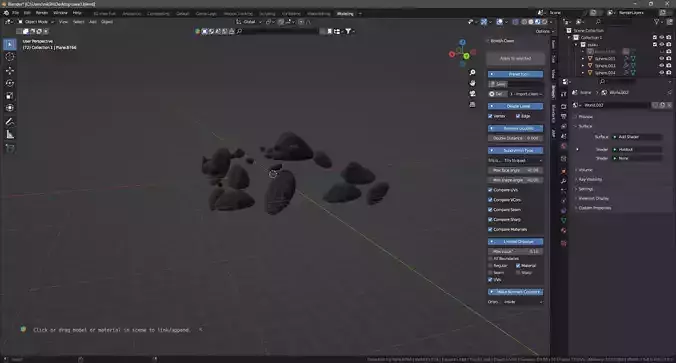Click the green Y axis on navigation gizmo
Screen dimensions: 676x363
pyautogui.click(x=466, y=56)
